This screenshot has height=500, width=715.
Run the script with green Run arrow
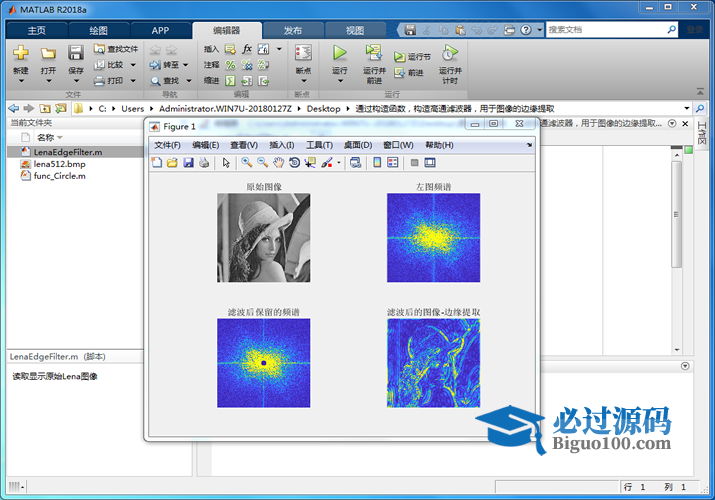339,53
